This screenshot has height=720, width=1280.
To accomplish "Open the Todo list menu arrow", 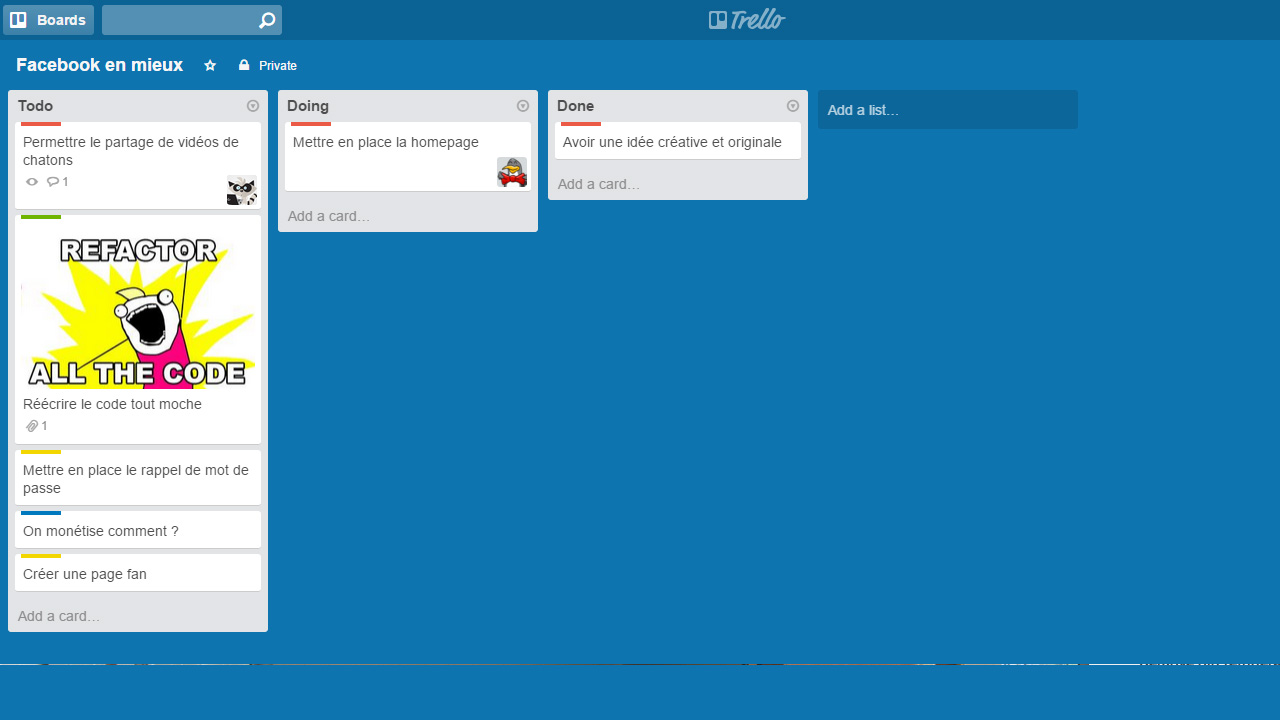I will coord(253,106).
